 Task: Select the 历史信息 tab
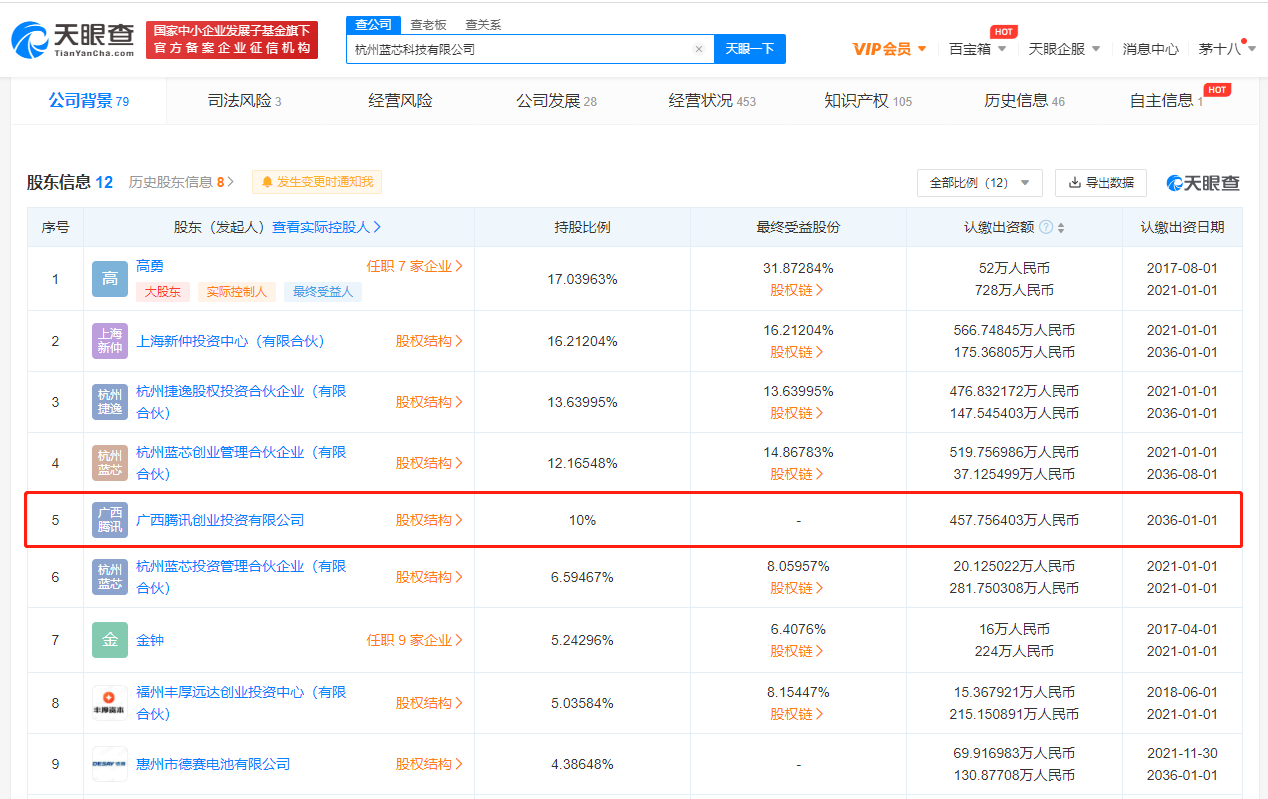[x=1024, y=101]
